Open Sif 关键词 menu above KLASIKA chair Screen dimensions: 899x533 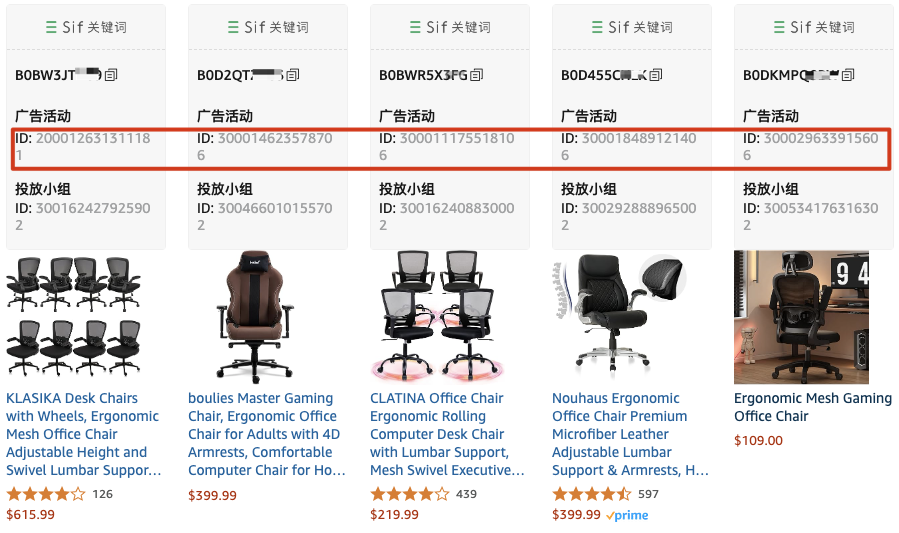click(x=86, y=27)
